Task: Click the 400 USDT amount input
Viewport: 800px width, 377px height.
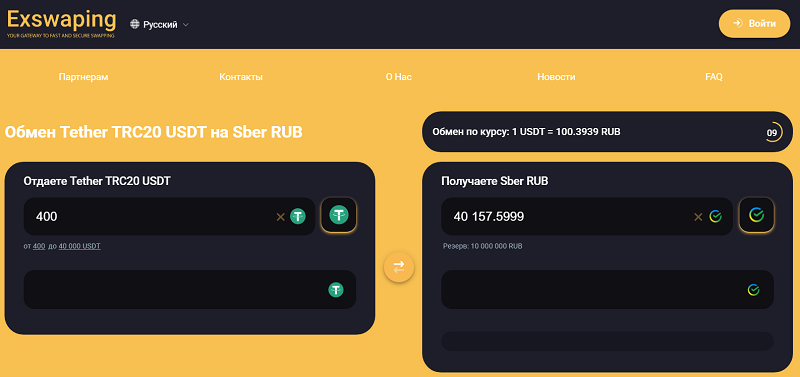Action: (x=169, y=216)
